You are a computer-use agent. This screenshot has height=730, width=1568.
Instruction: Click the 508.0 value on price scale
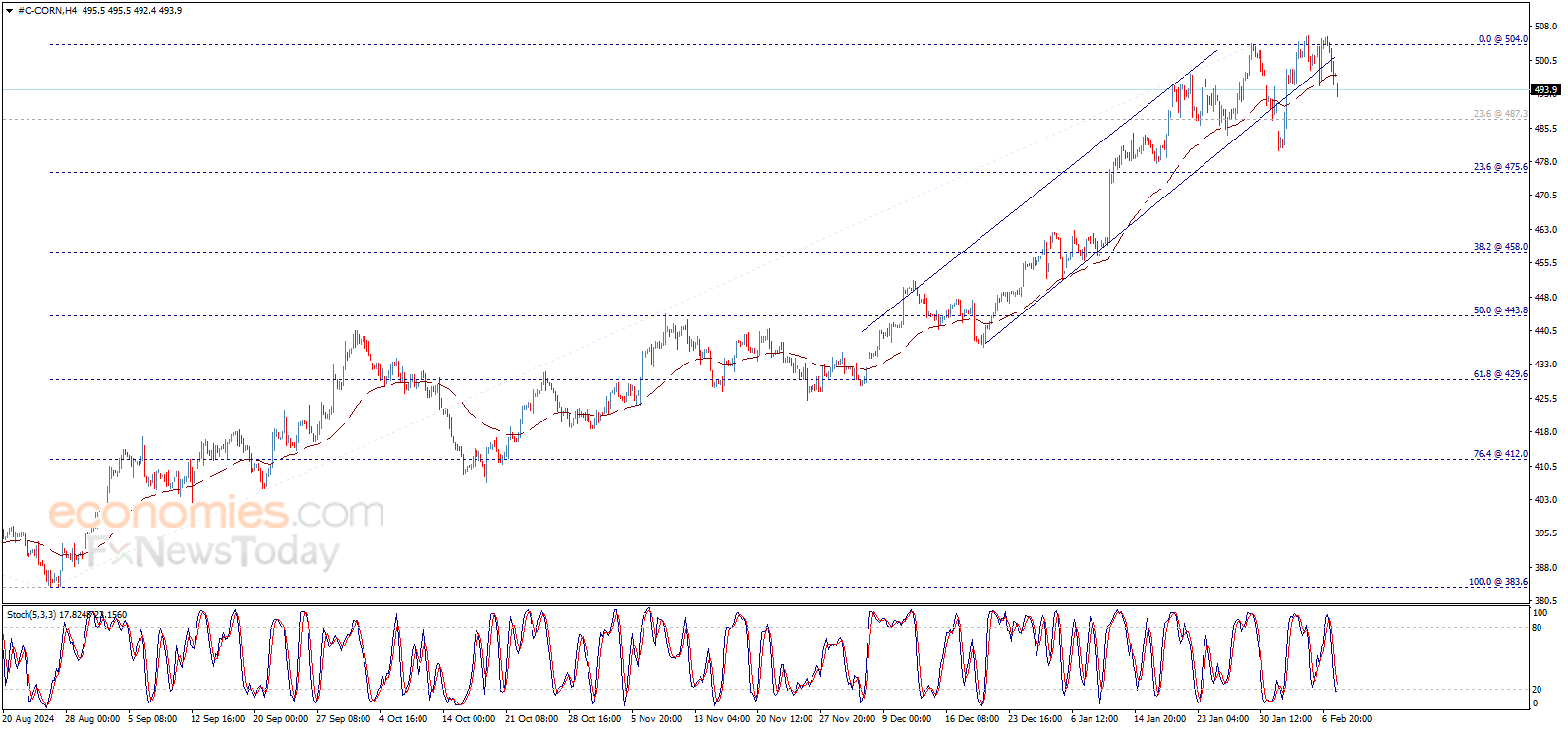click(1545, 27)
